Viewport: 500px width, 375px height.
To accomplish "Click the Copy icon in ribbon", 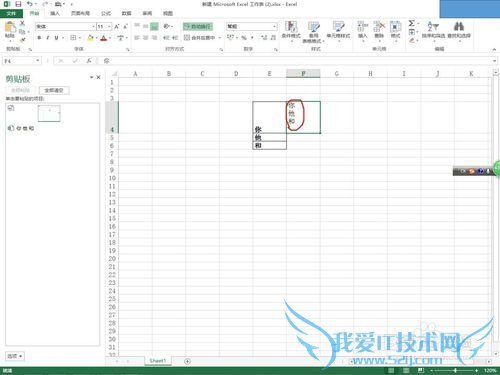I will pos(22,32).
